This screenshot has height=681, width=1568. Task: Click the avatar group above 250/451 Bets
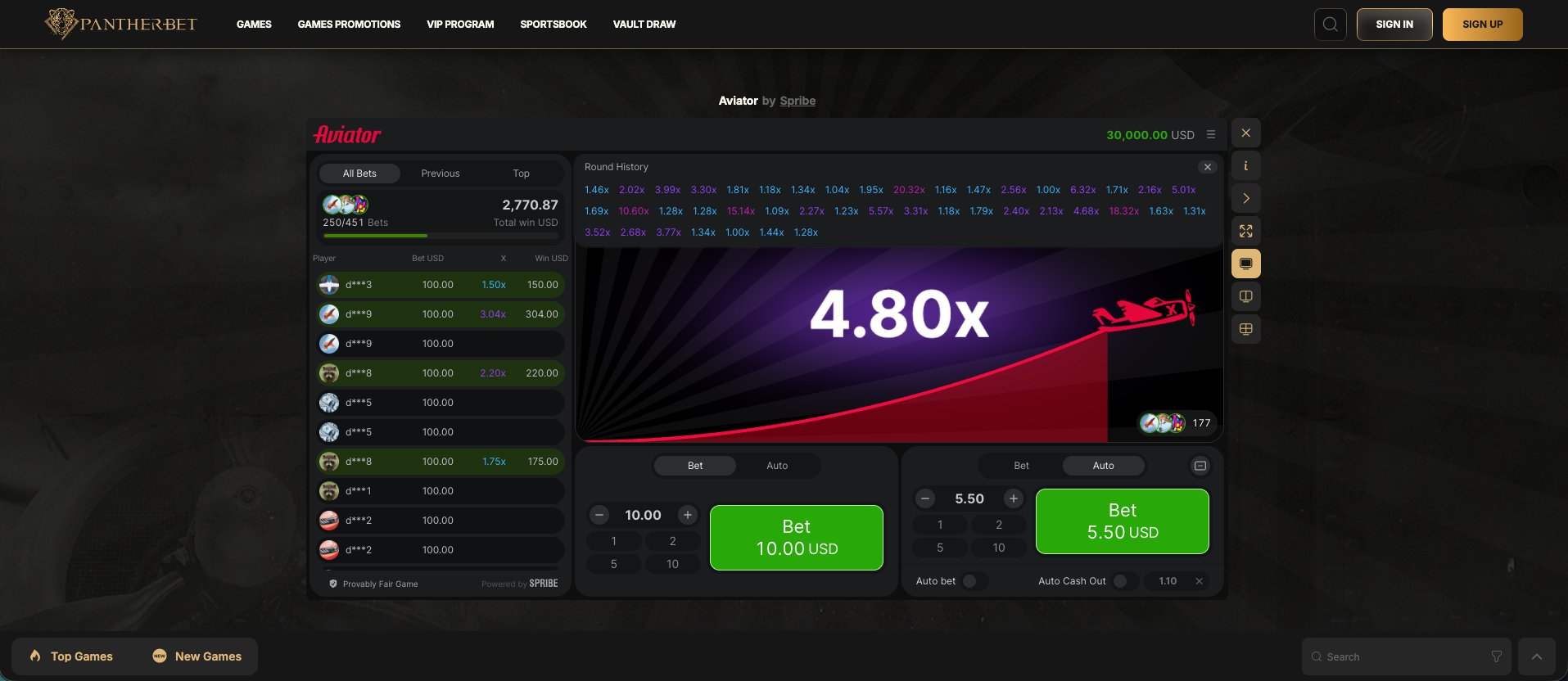coord(346,204)
